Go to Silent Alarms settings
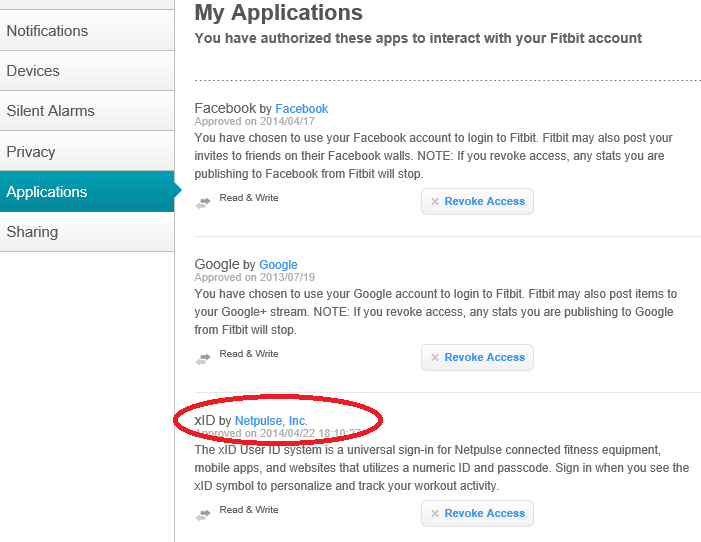 pos(87,110)
